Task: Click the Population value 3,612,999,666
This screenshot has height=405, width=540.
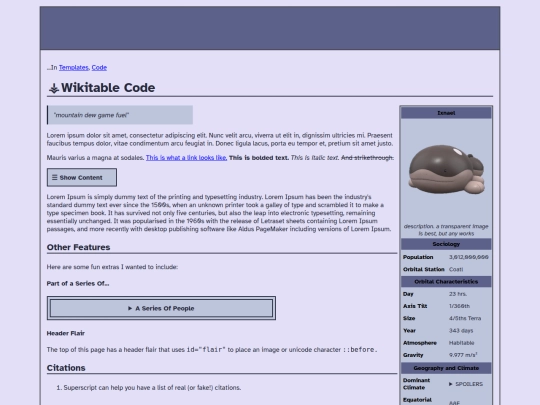Action: 469,257
